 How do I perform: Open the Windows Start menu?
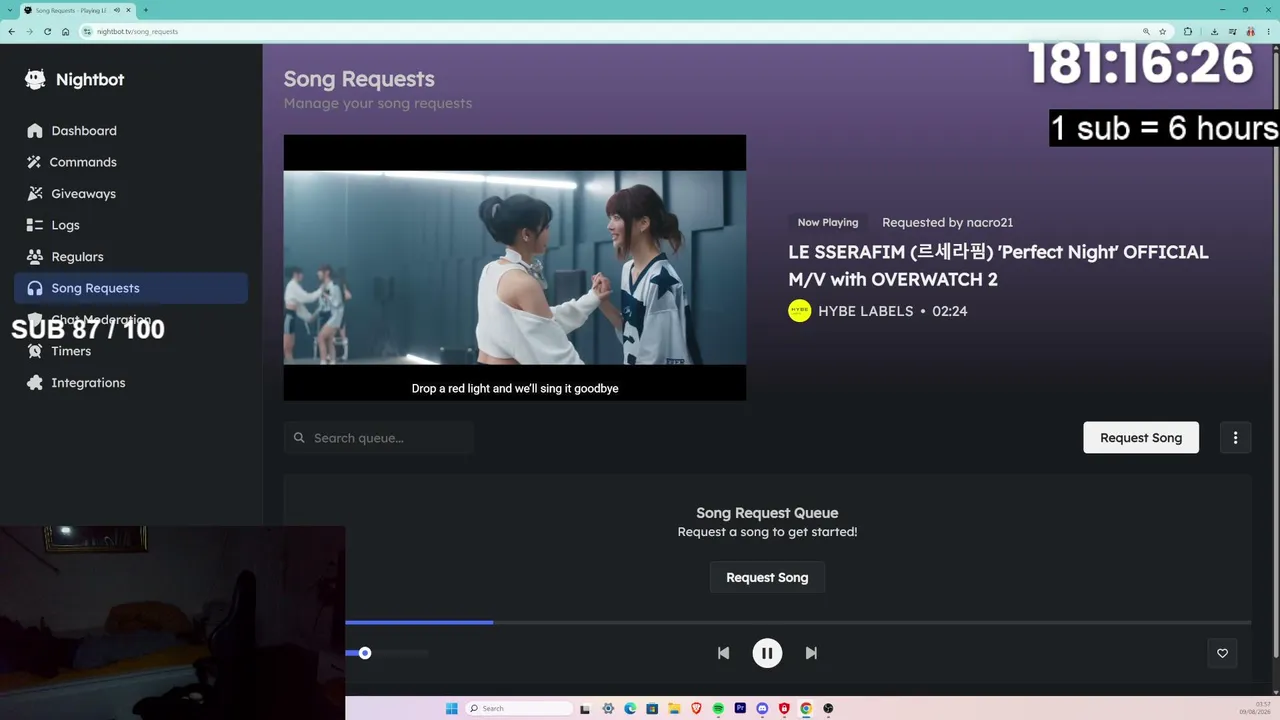click(x=451, y=709)
